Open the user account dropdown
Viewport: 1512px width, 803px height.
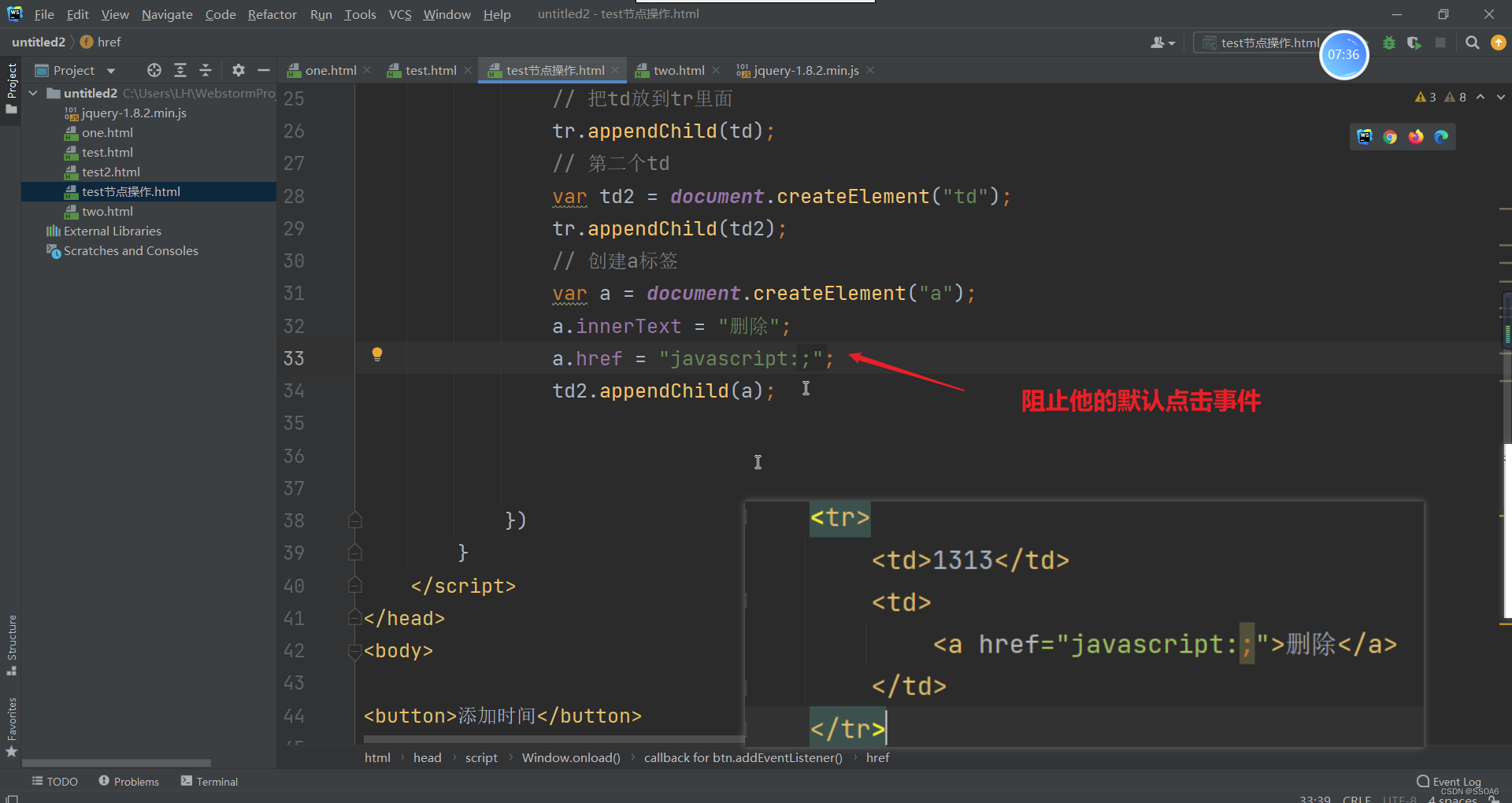pyautogui.click(x=1163, y=43)
